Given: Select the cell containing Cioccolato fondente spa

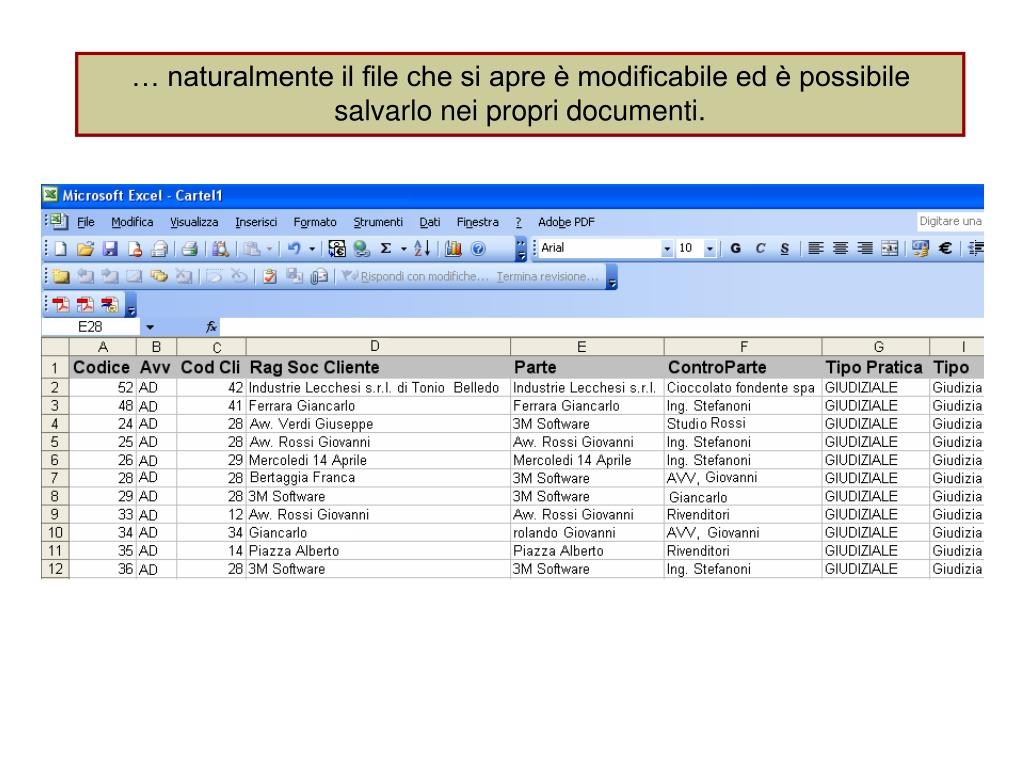Looking at the screenshot, I should 743,388.
